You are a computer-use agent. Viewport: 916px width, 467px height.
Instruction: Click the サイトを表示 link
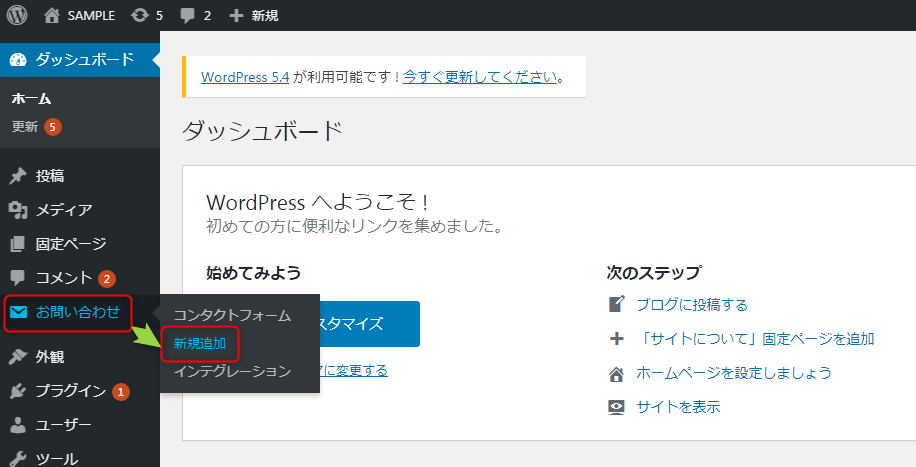click(678, 407)
